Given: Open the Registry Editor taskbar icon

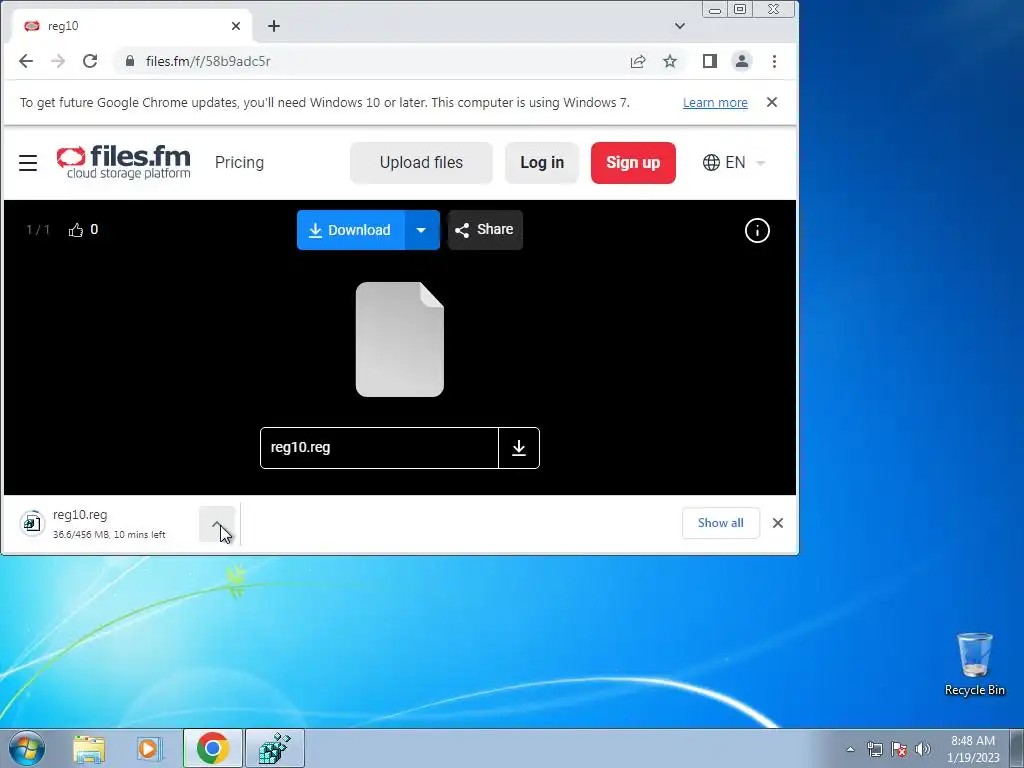Looking at the screenshot, I should [x=275, y=748].
